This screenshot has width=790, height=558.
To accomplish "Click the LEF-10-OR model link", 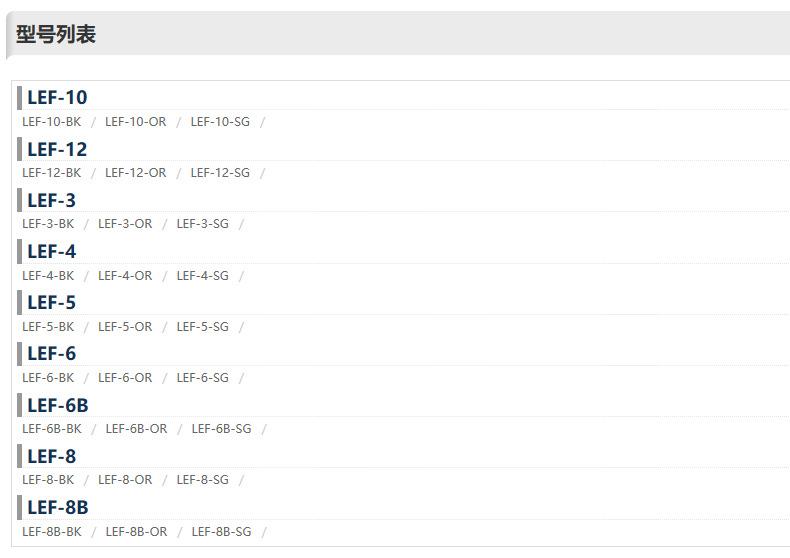I will [135, 122].
